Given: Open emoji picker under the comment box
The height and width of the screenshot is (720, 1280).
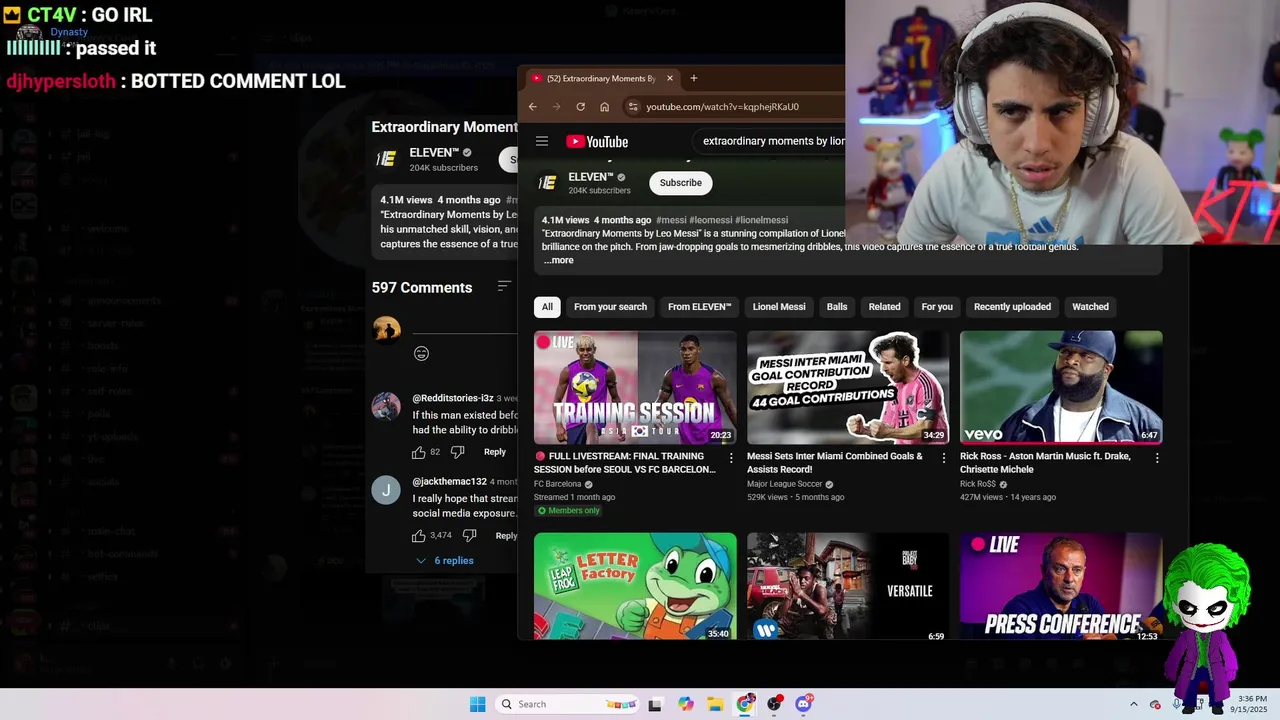Looking at the screenshot, I should pyautogui.click(x=421, y=353).
